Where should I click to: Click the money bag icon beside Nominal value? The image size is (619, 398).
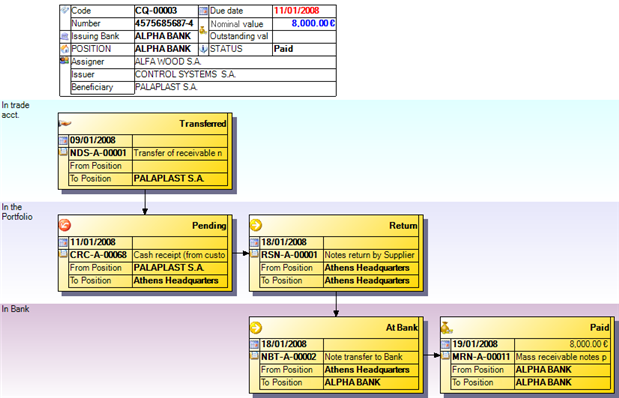[x=203, y=30]
